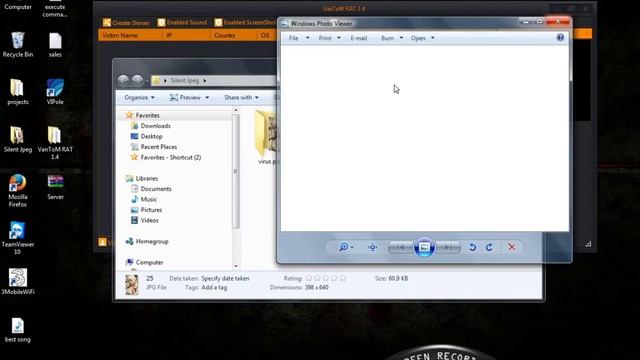Open the Server archive on desktop
Viewport: 640px width, 360px height.
tap(55, 187)
